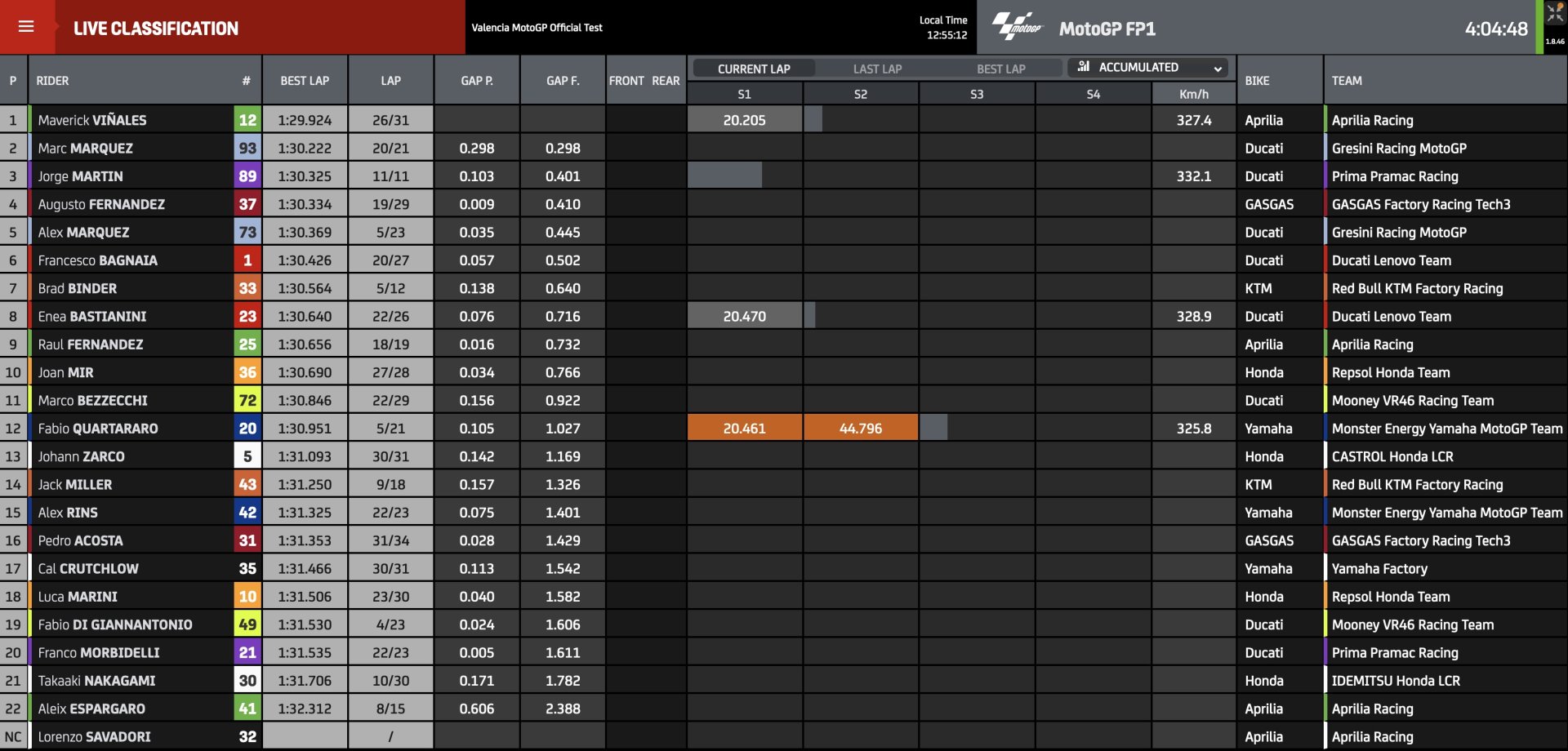Click CASTROL Honda LCR team name

pyautogui.click(x=1392, y=456)
